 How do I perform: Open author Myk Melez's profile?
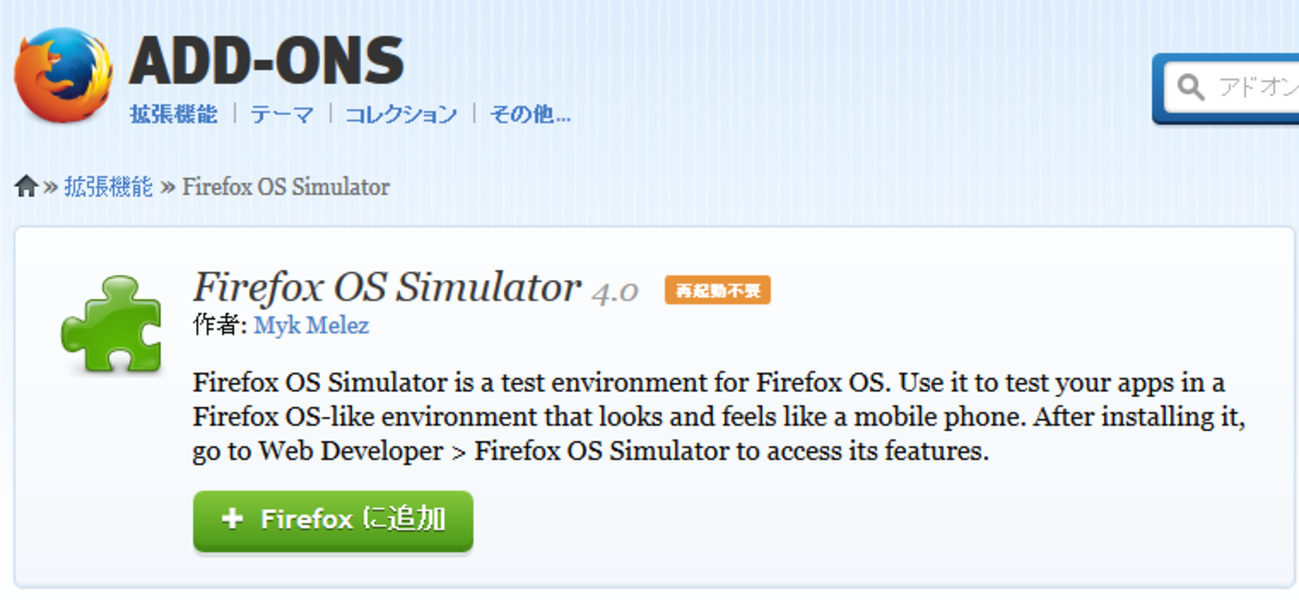[311, 325]
